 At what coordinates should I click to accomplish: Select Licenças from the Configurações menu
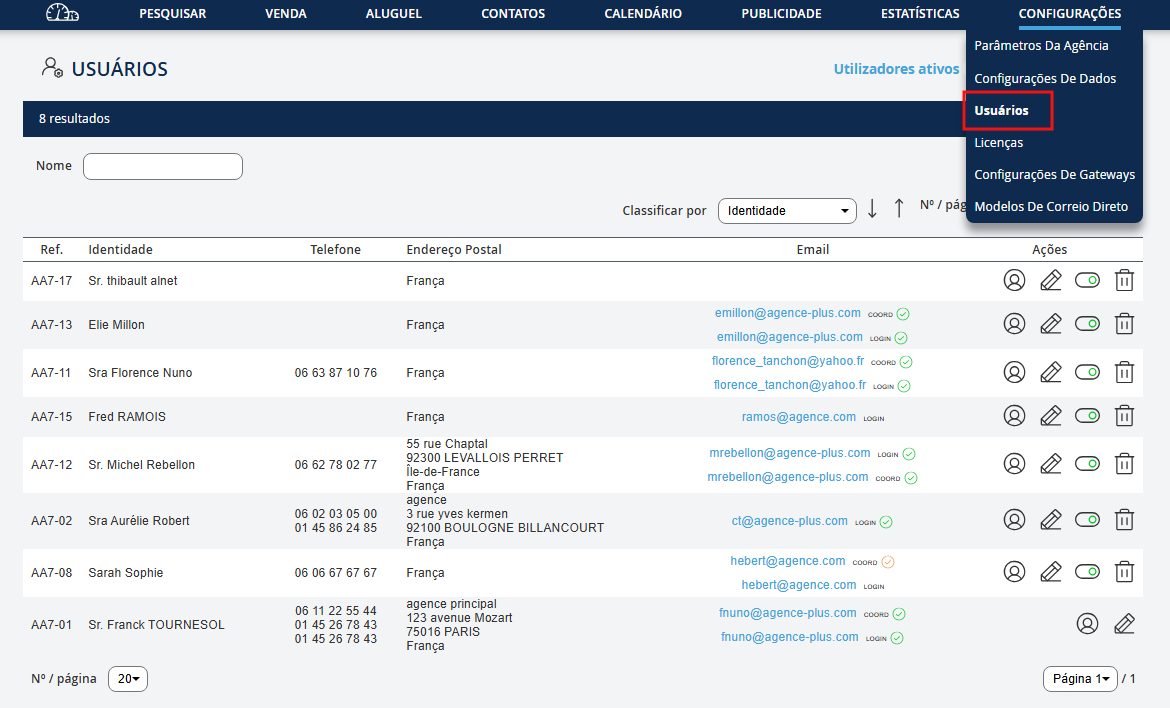[998, 143]
